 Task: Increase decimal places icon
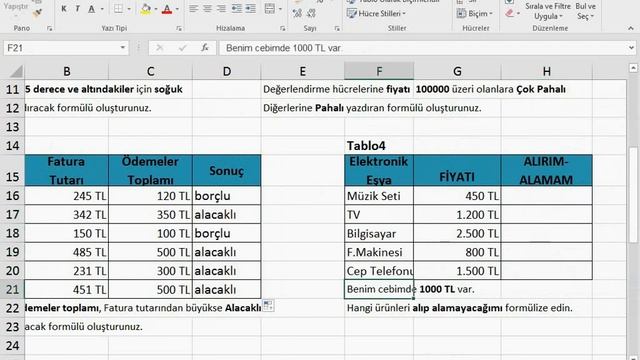[297, 13]
